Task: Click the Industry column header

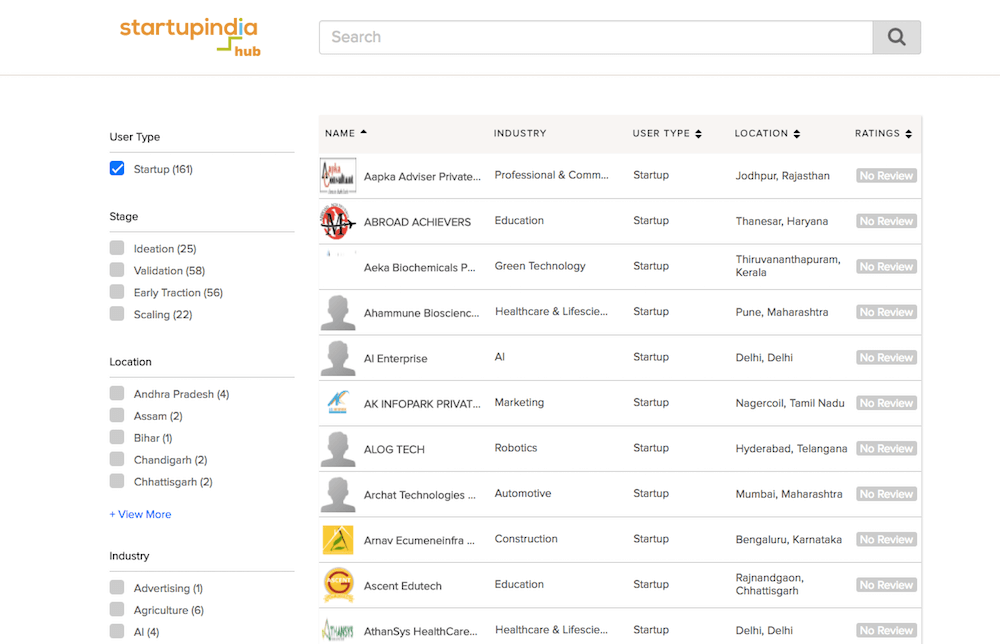Action: pyautogui.click(x=519, y=133)
